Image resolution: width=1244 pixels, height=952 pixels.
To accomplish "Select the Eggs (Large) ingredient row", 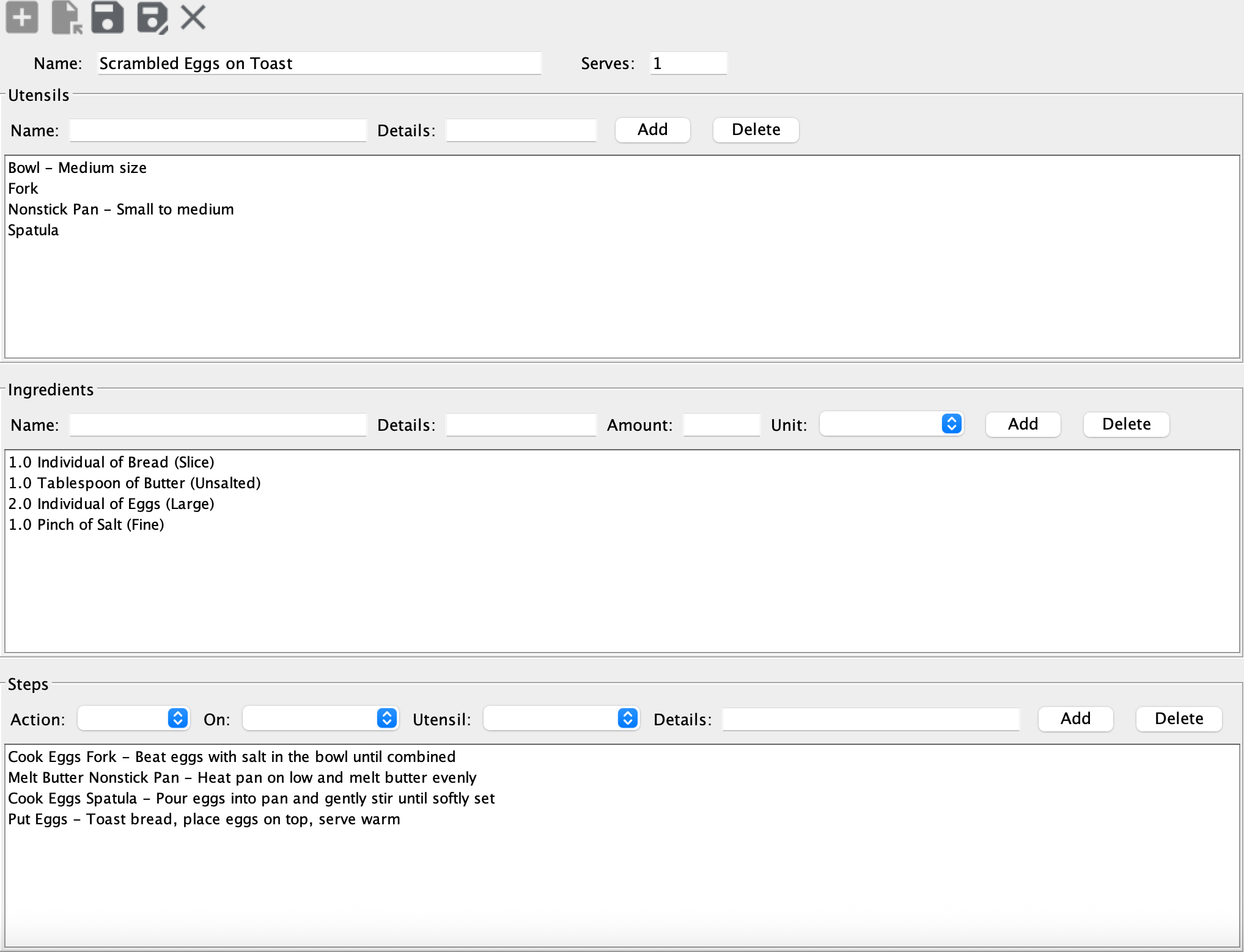I will click(111, 504).
